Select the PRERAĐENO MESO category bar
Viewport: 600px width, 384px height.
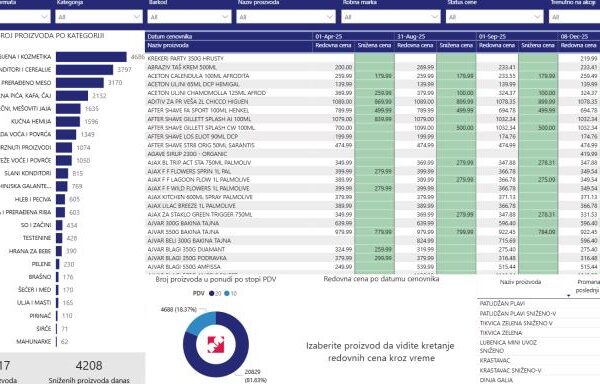tap(80, 83)
